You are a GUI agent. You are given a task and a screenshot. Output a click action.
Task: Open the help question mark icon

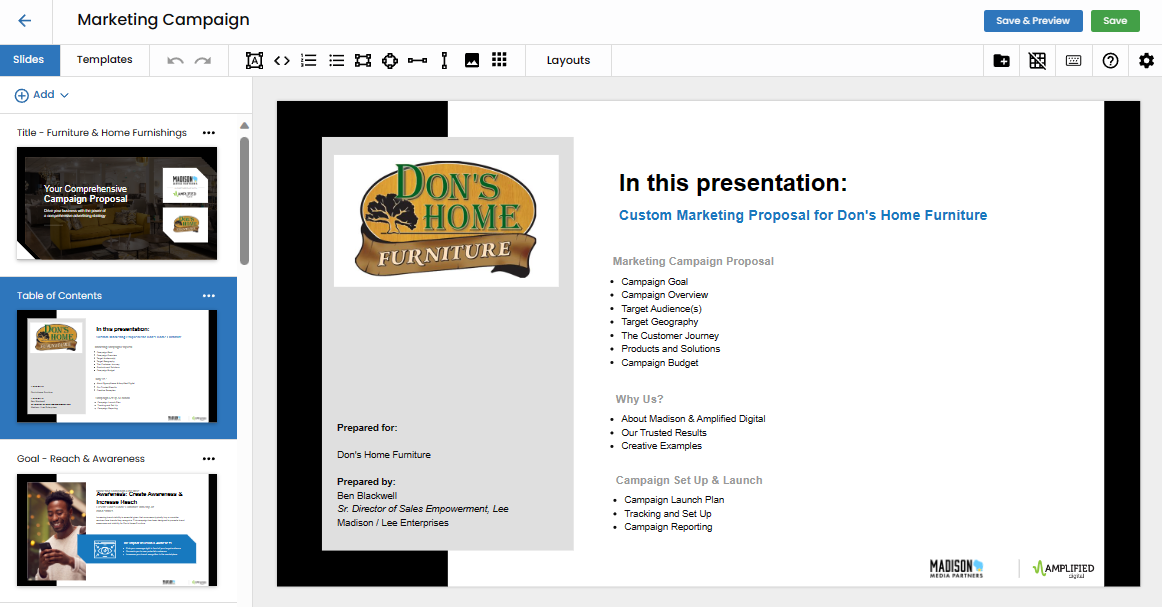point(1110,61)
